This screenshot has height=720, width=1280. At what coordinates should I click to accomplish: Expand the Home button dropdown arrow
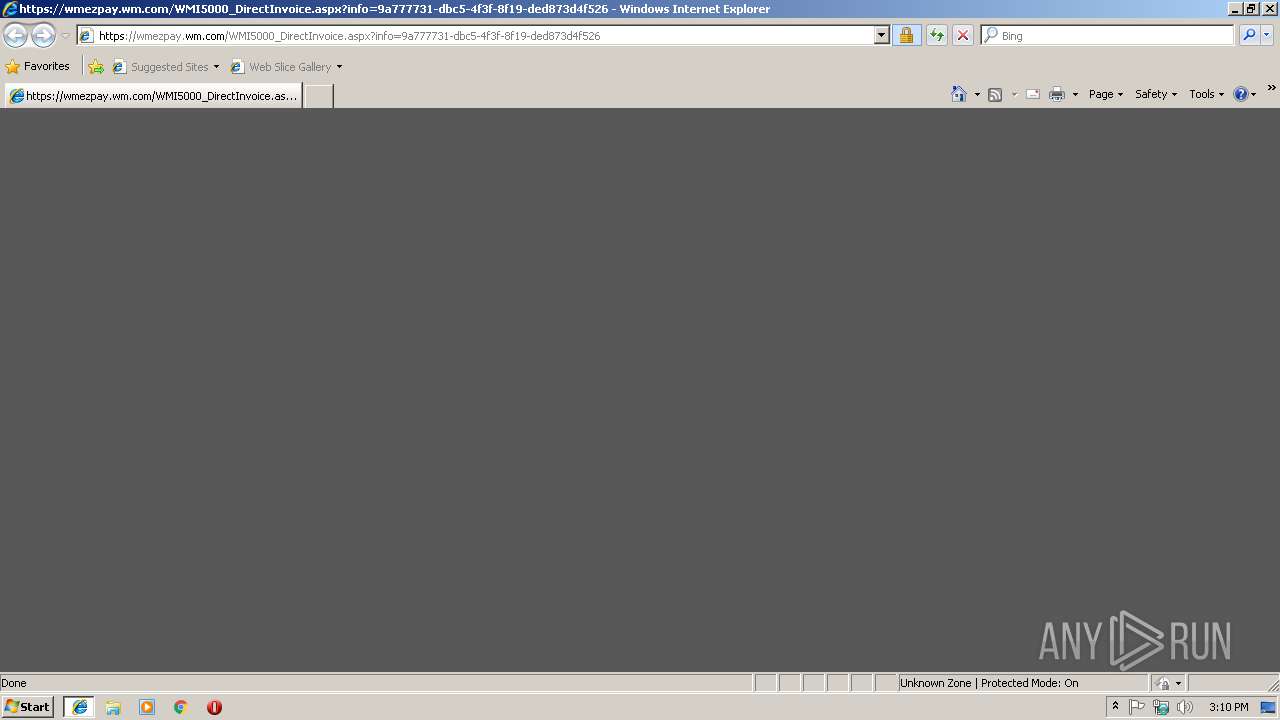pos(977,94)
